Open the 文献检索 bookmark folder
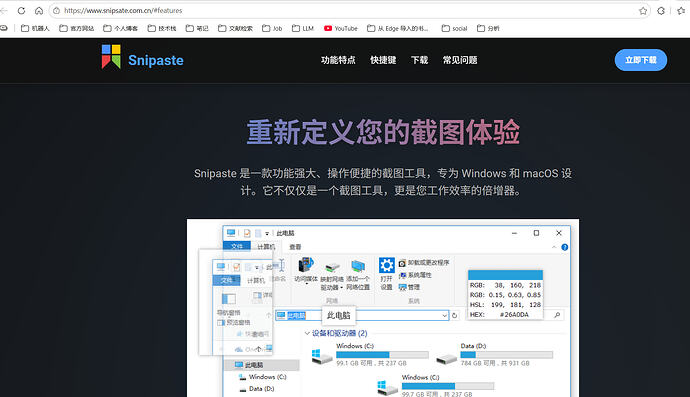 click(235, 28)
